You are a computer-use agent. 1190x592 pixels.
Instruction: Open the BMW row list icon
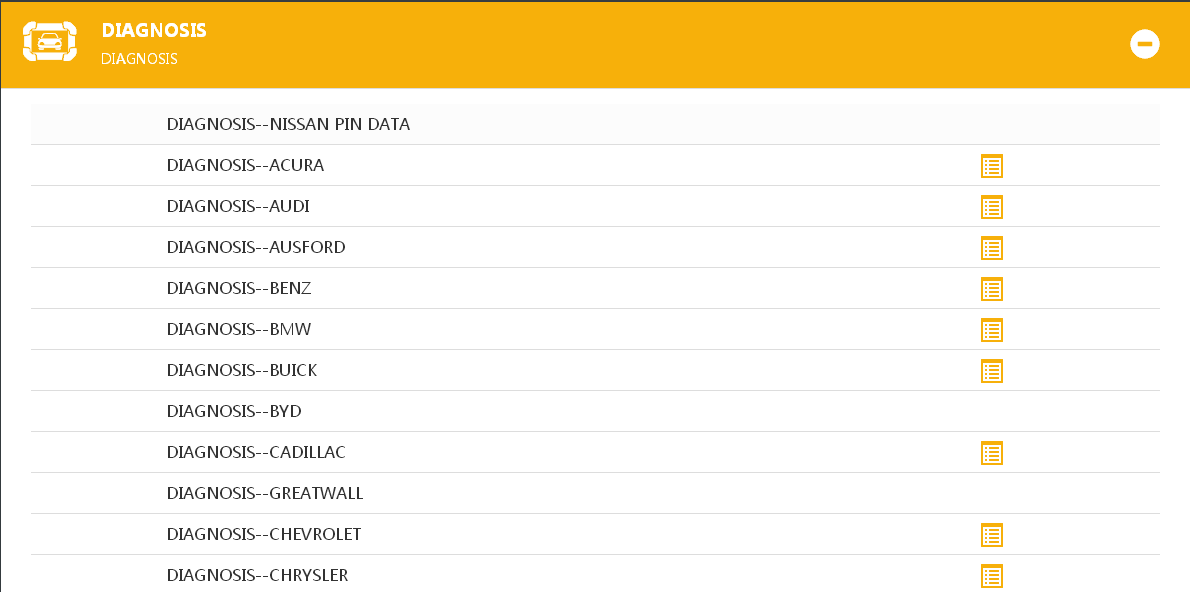[x=991, y=330]
